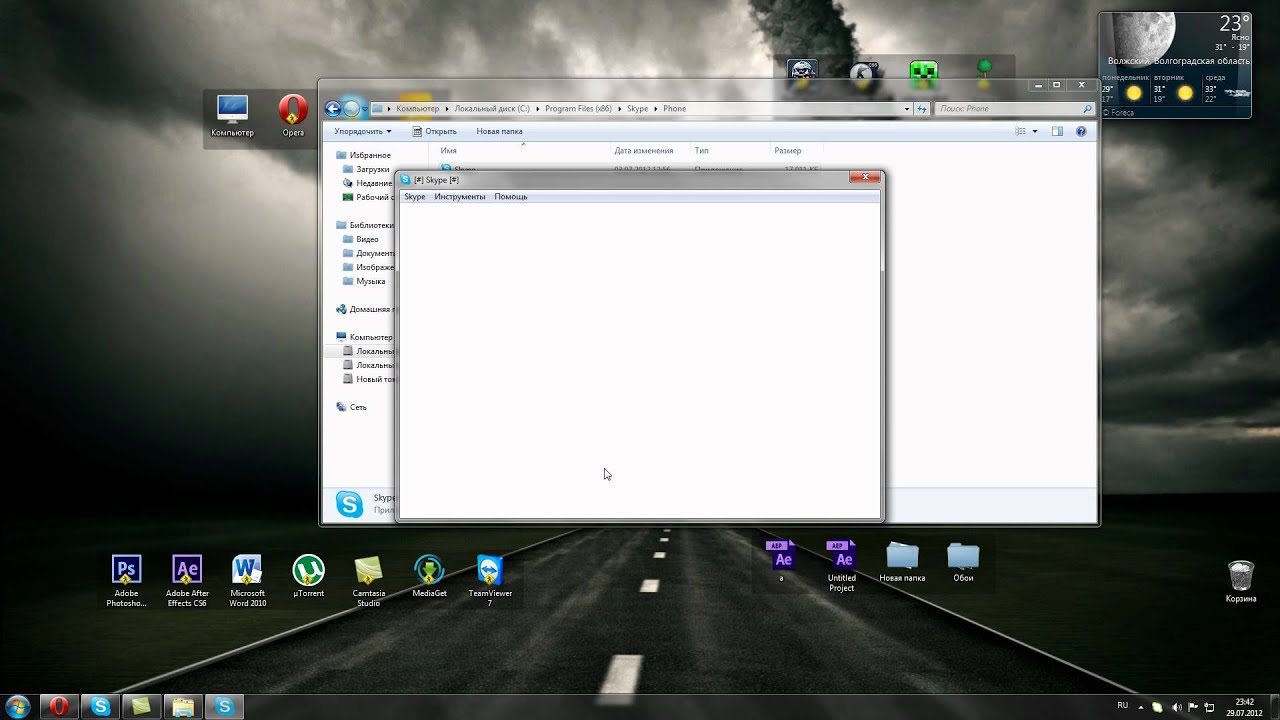
Task: Create folder with Новая папка button
Action: [499, 131]
